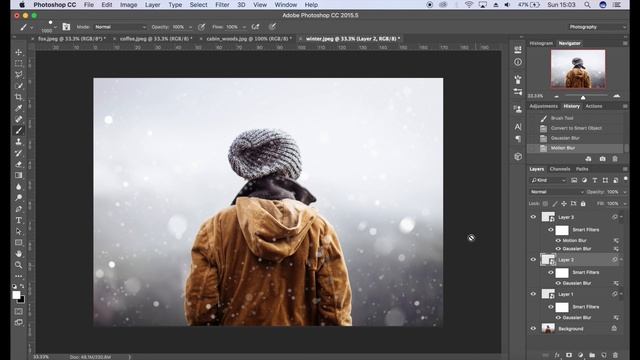The height and width of the screenshot is (360, 640).
Task: Click the create new snapshot camera icon
Action: click(x=602, y=159)
